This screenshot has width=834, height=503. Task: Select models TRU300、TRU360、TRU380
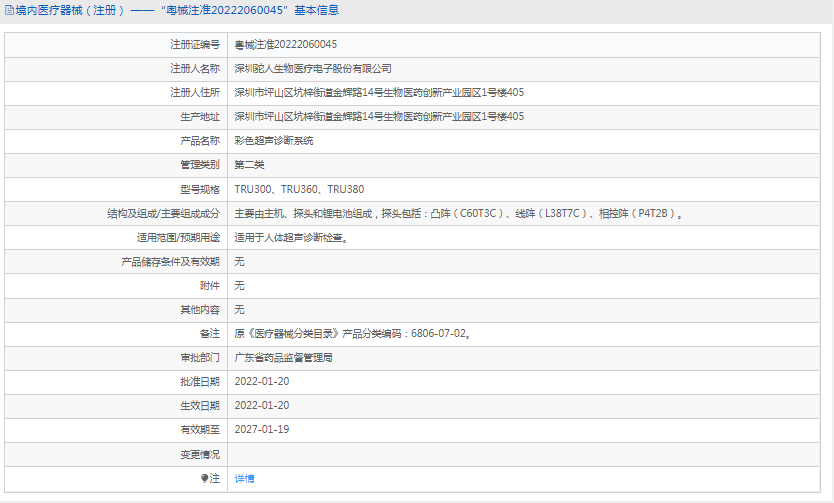[x=299, y=189]
